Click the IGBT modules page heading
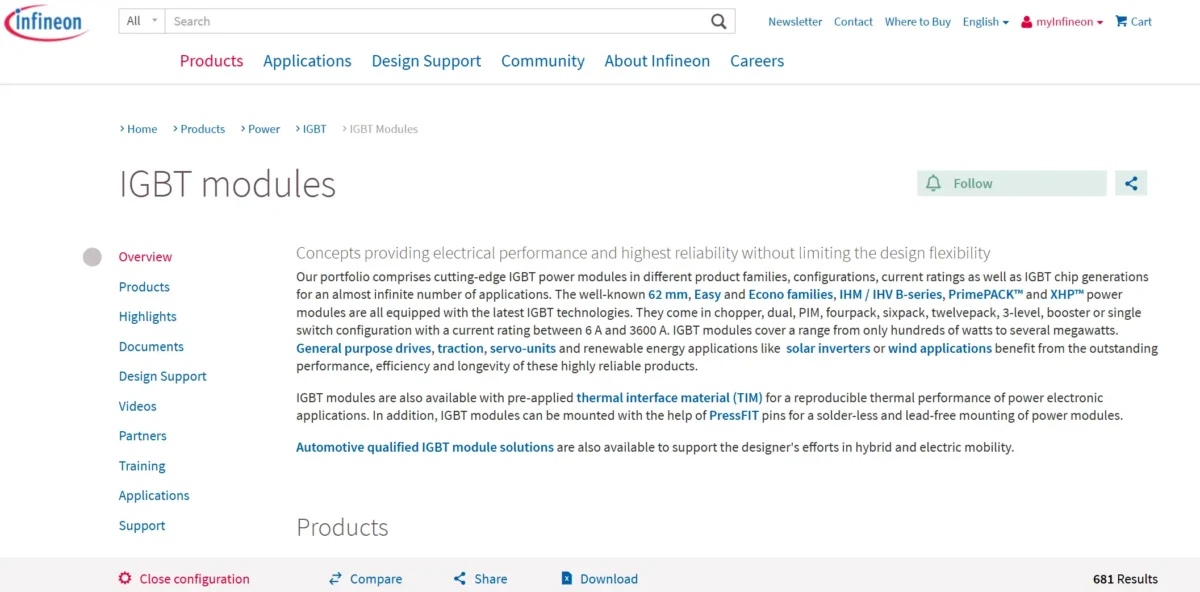Screen dimensions: 1200x592 pos(227,184)
